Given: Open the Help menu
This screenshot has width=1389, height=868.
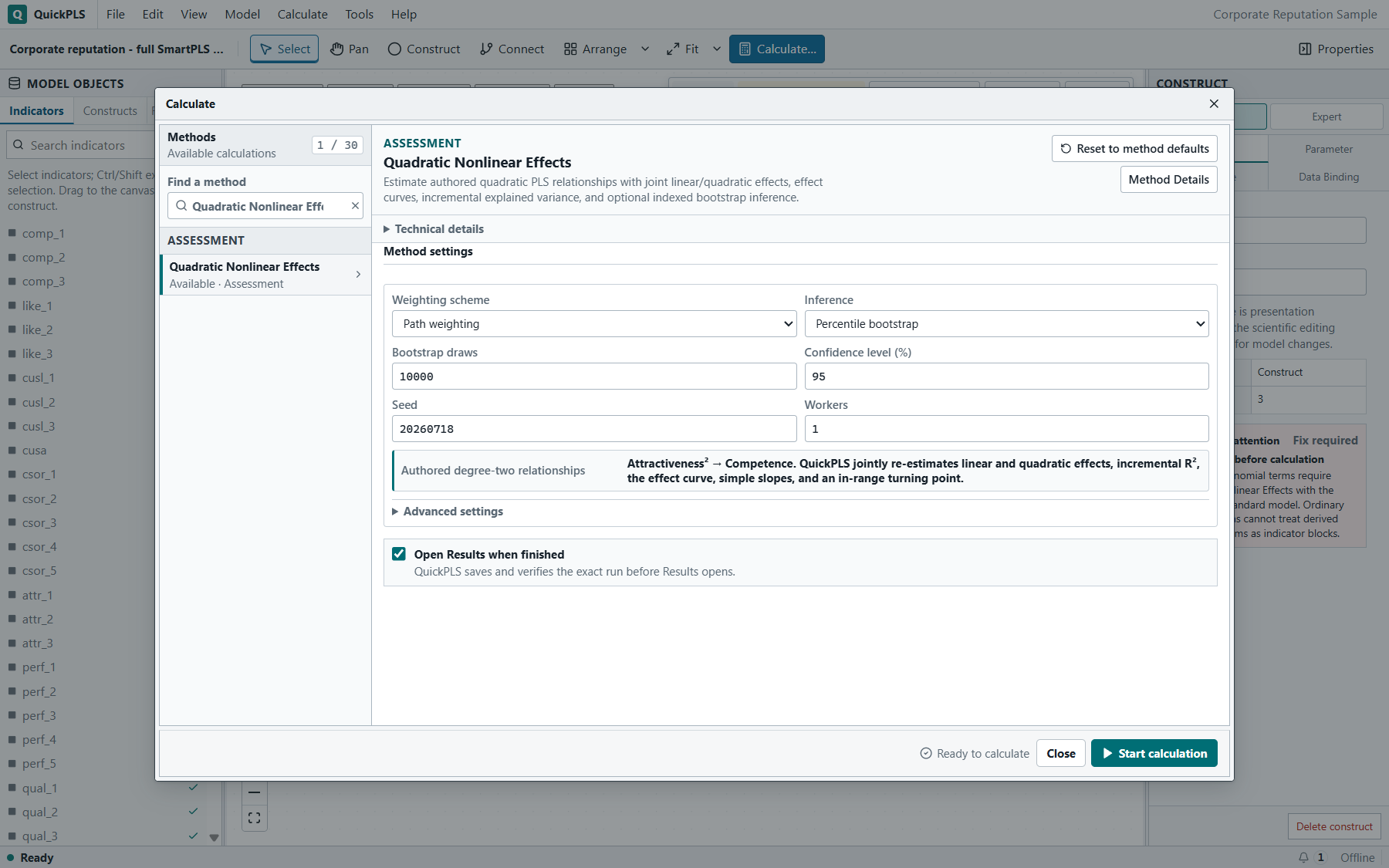Looking at the screenshot, I should click(404, 14).
